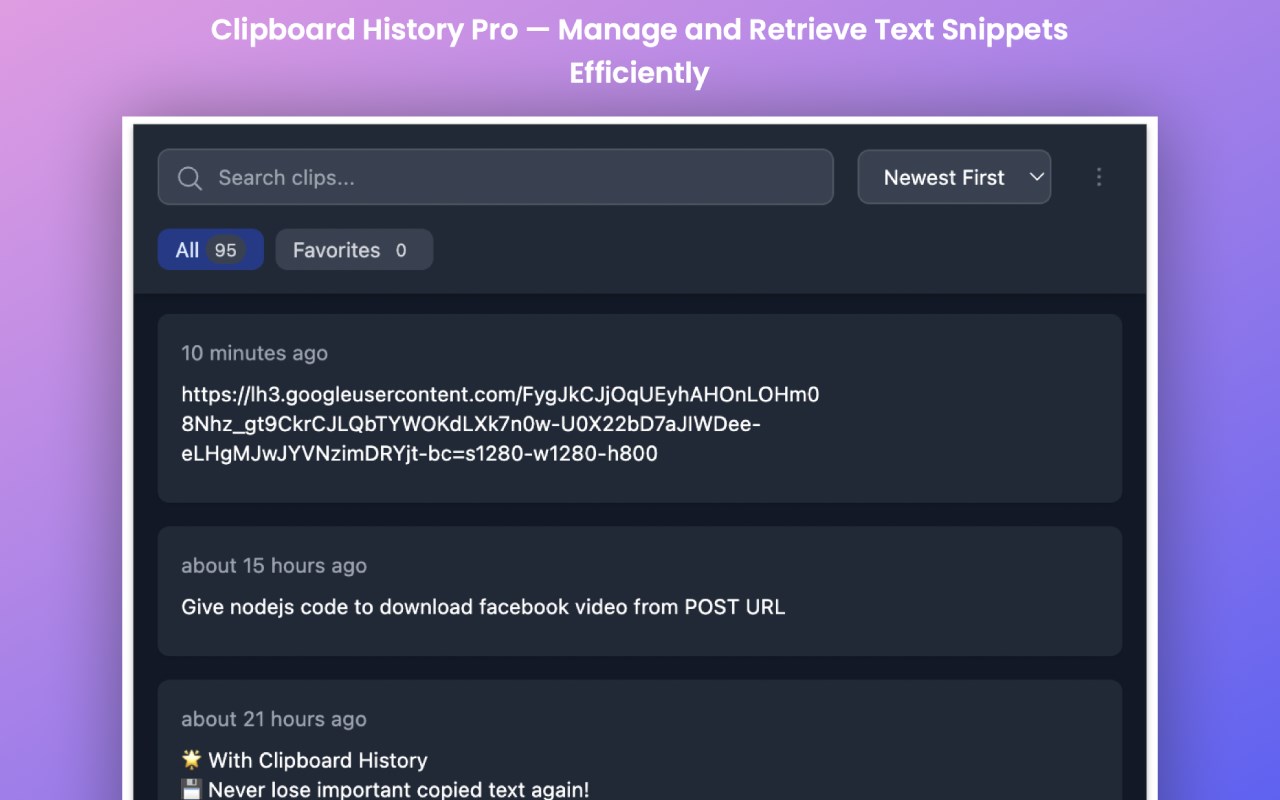Click the about 21 hours ago timestamp

274,719
